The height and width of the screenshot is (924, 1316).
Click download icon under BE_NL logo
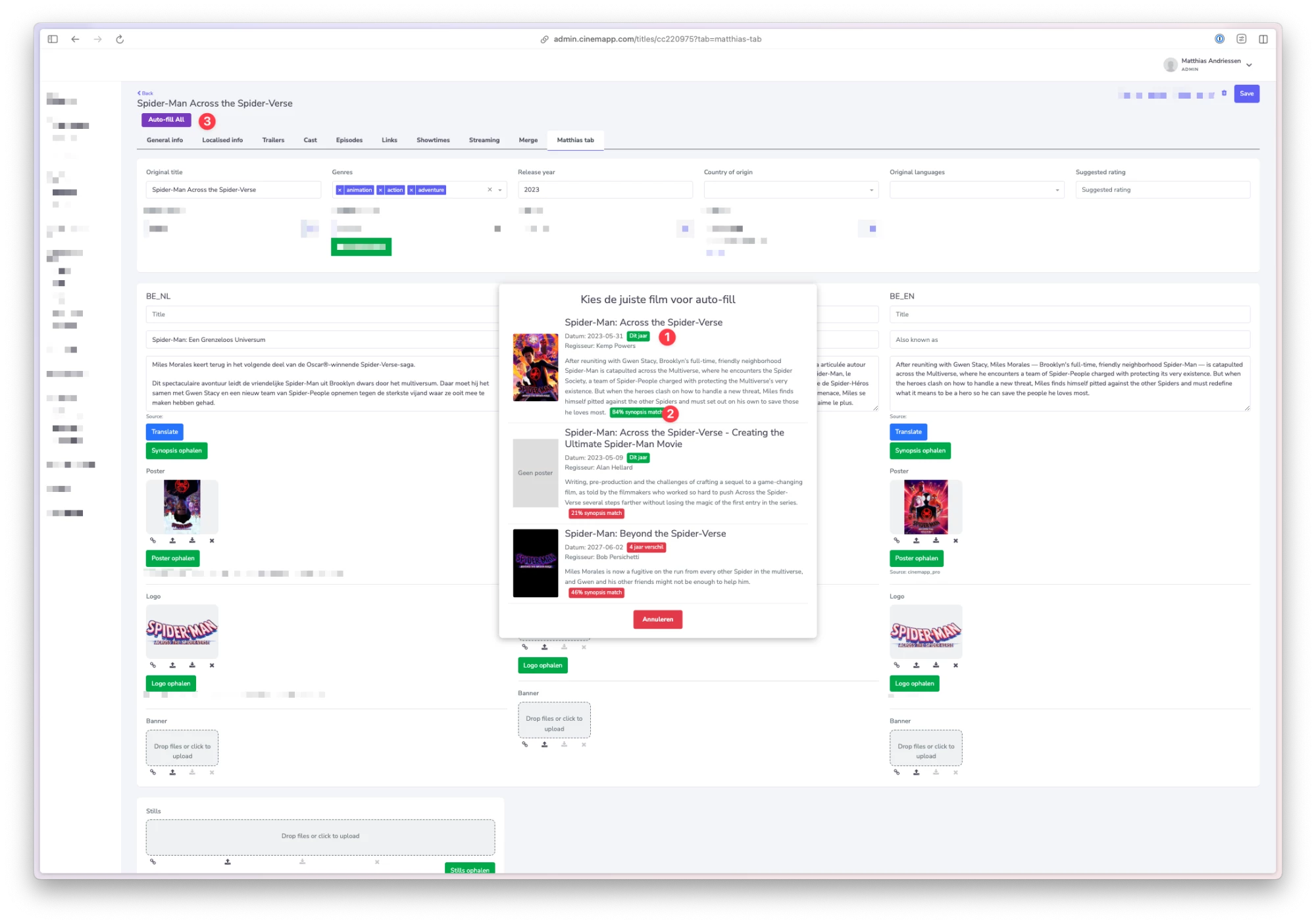click(192, 665)
